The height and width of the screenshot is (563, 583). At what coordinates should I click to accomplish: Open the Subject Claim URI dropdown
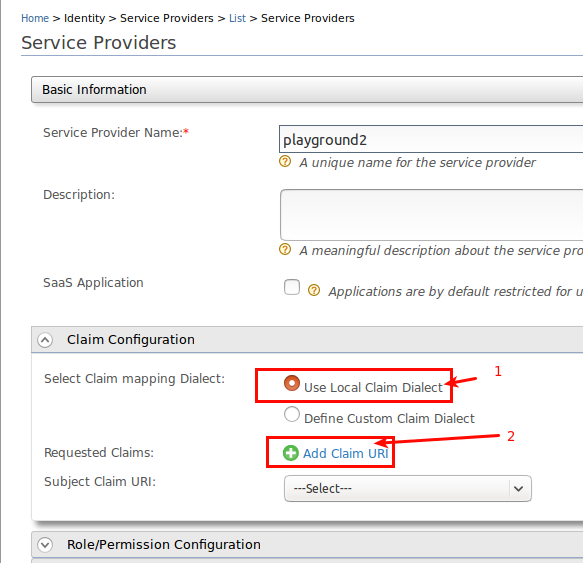click(408, 488)
